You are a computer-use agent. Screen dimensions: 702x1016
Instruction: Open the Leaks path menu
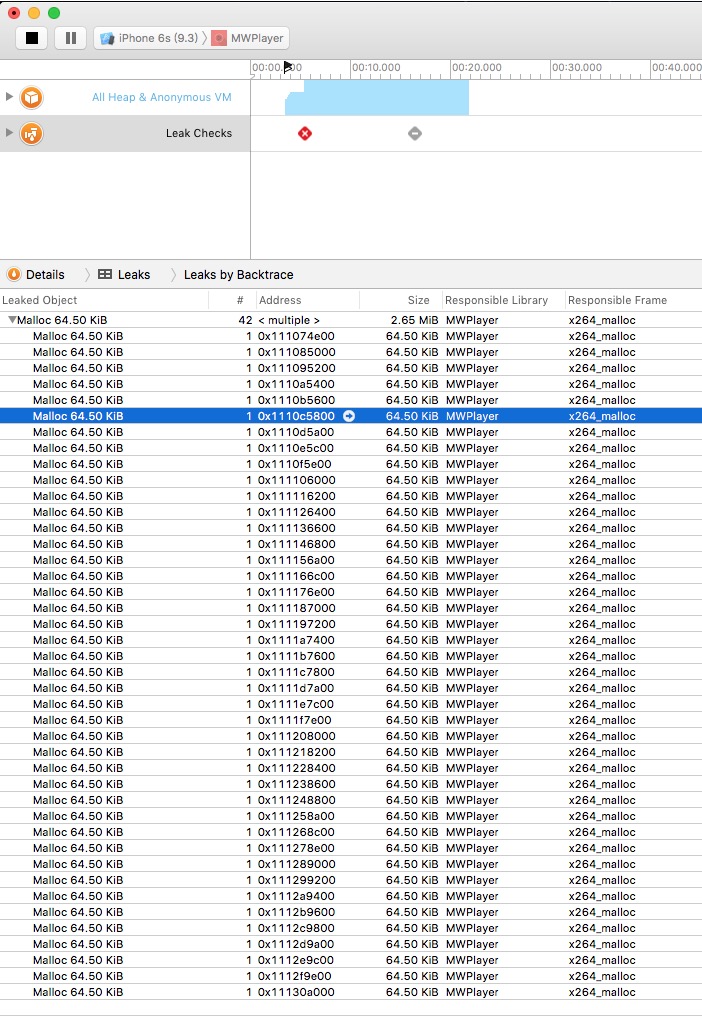tap(134, 275)
